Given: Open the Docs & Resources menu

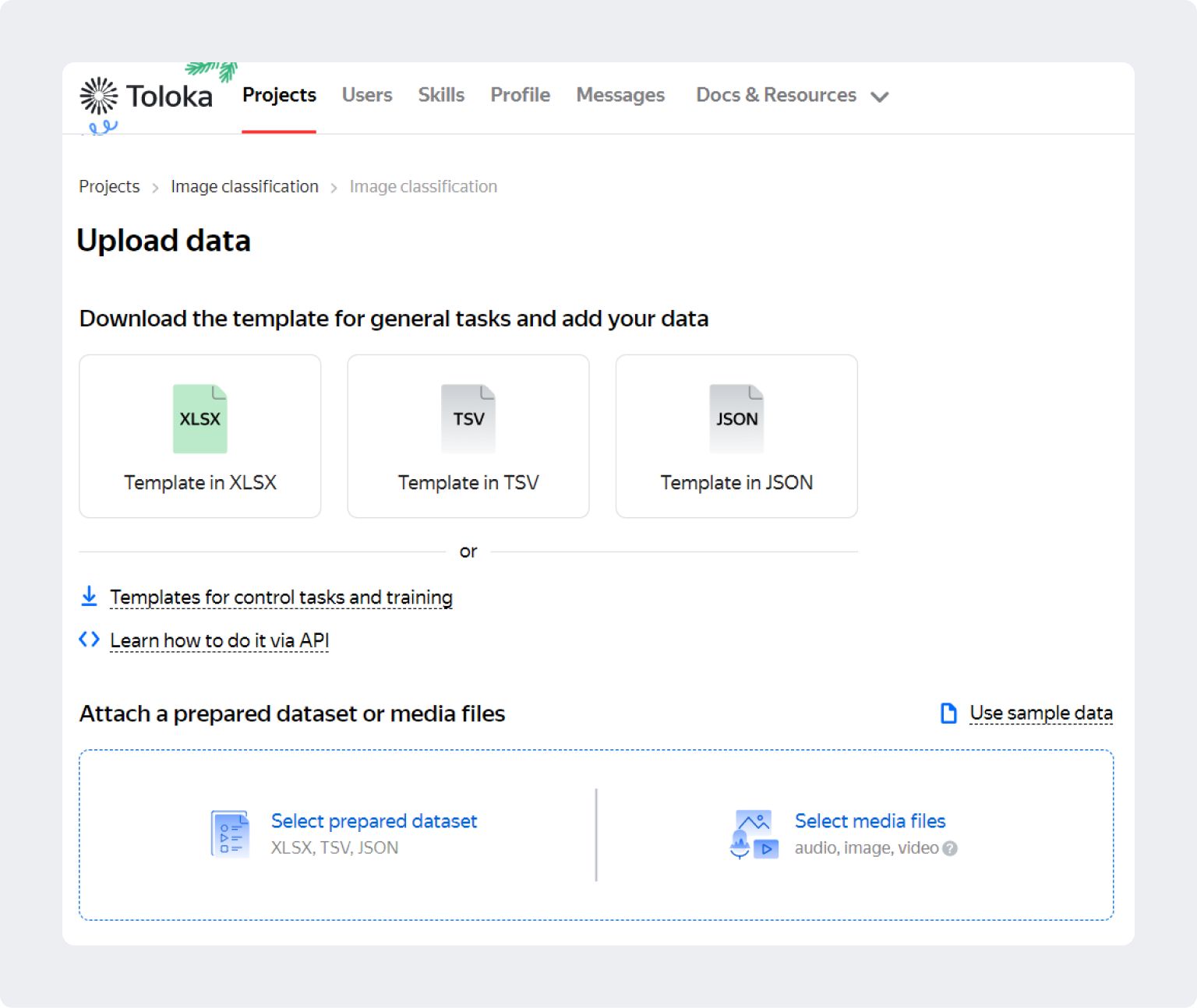Looking at the screenshot, I should (x=776, y=95).
